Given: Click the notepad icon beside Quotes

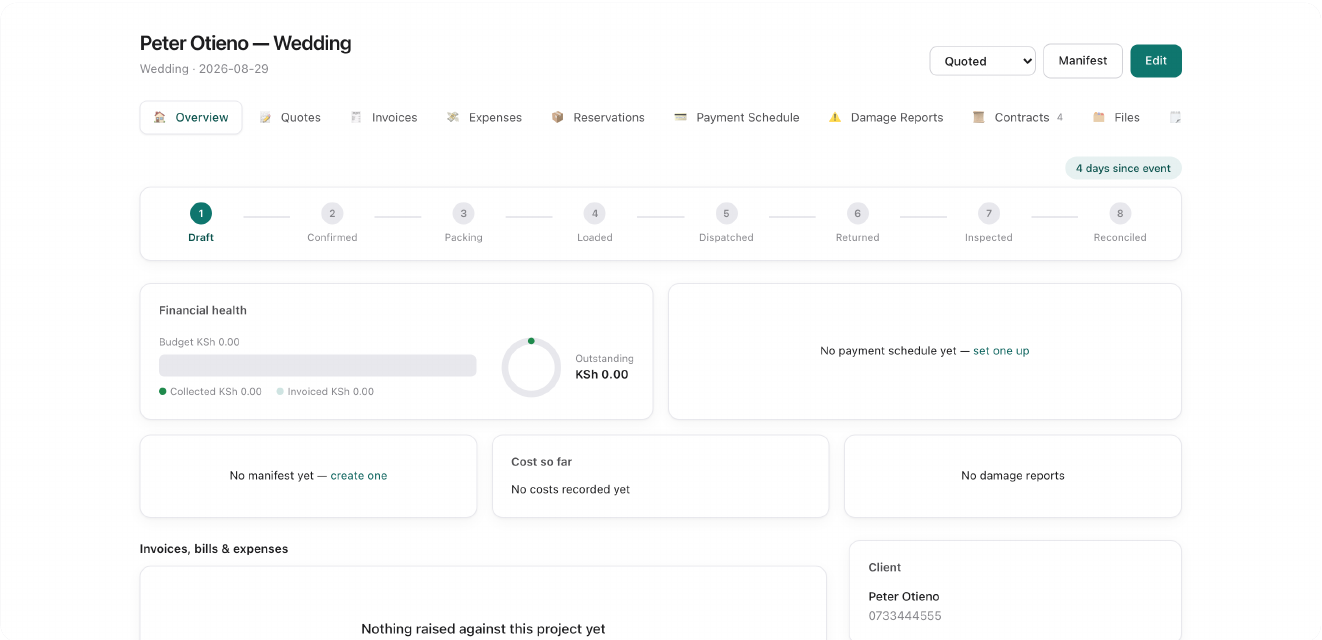Looking at the screenshot, I should [x=265, y=117].
